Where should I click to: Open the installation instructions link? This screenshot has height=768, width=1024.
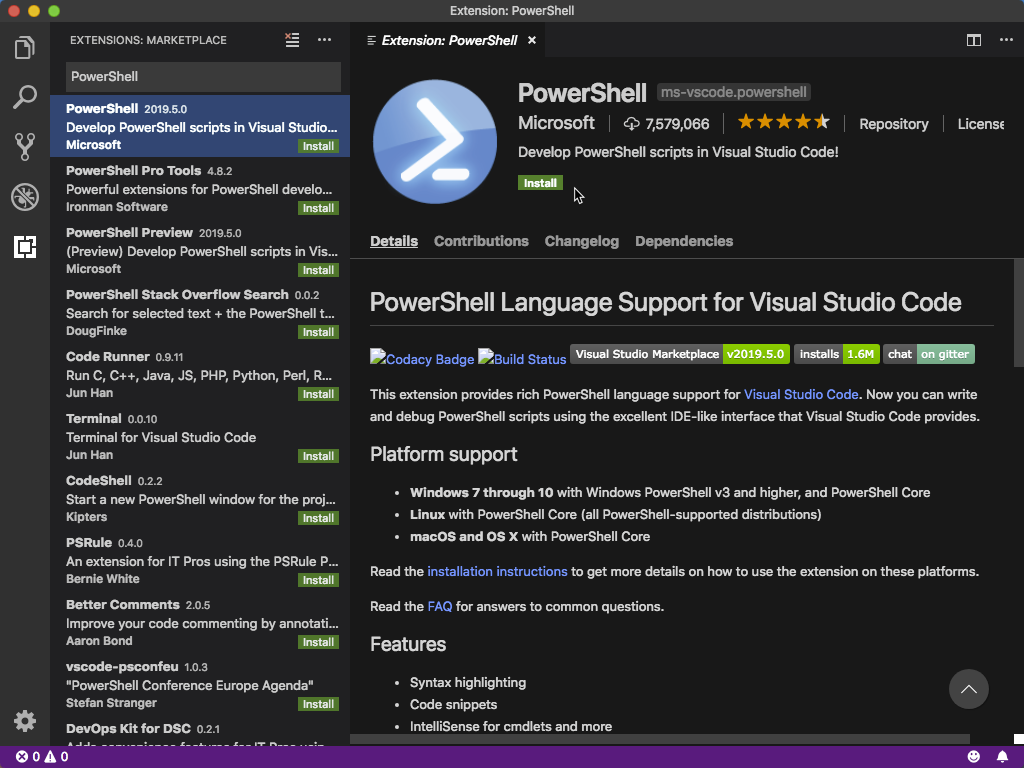(x=497, y=572)
